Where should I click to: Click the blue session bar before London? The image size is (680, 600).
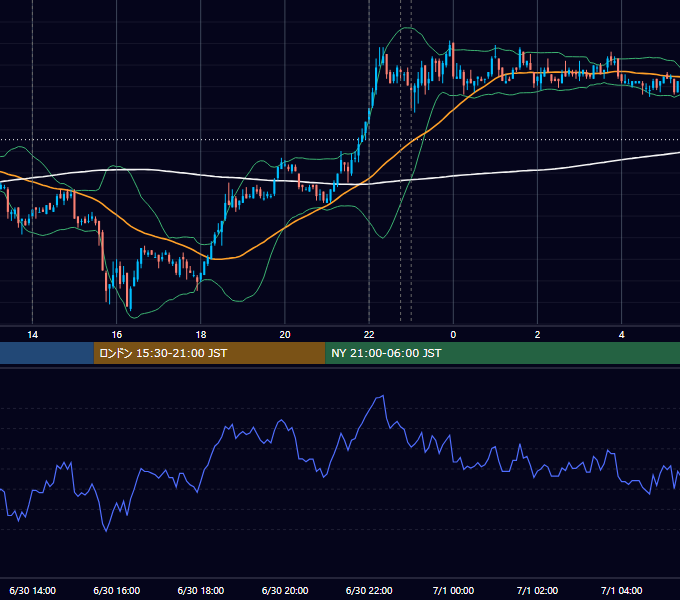click(47, 353)
